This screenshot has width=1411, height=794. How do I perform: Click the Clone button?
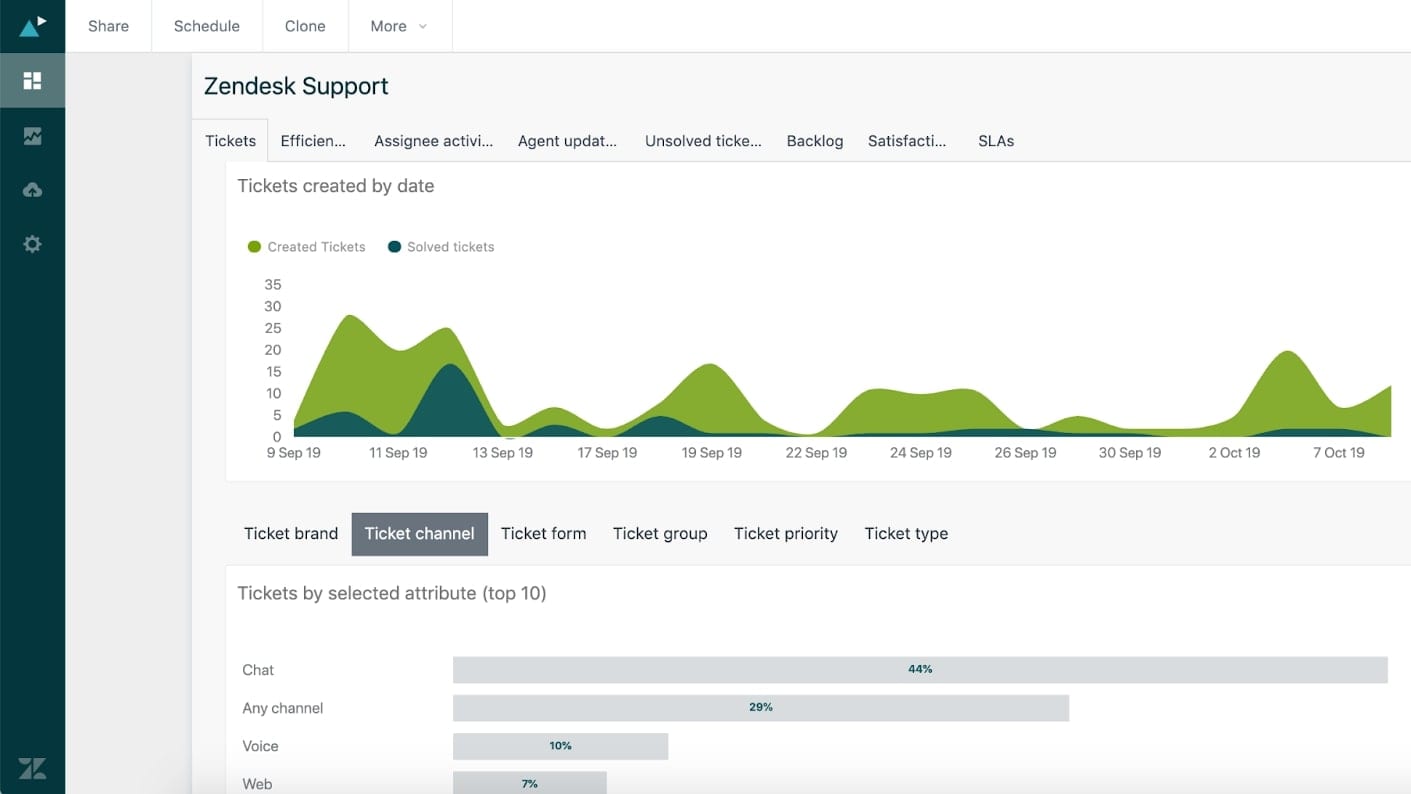tap(304, 26)
